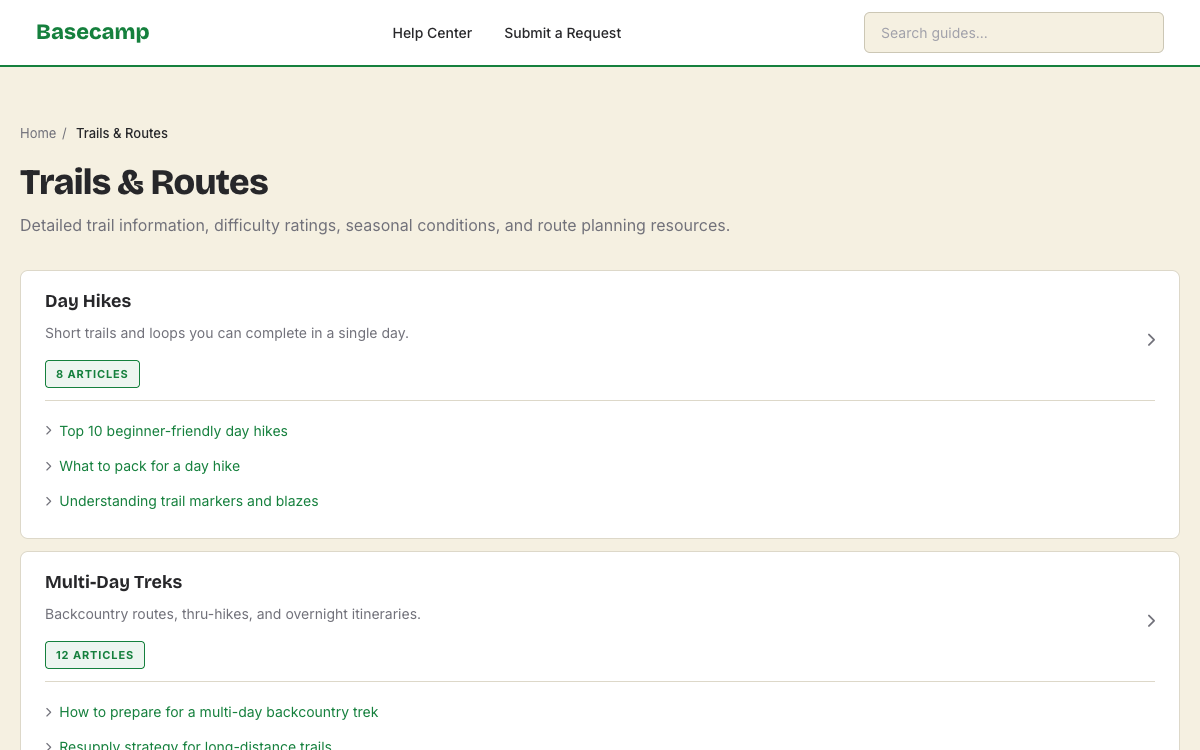Click the Trails & Routes page heading

pyautogui.click(x=144, y=182)
